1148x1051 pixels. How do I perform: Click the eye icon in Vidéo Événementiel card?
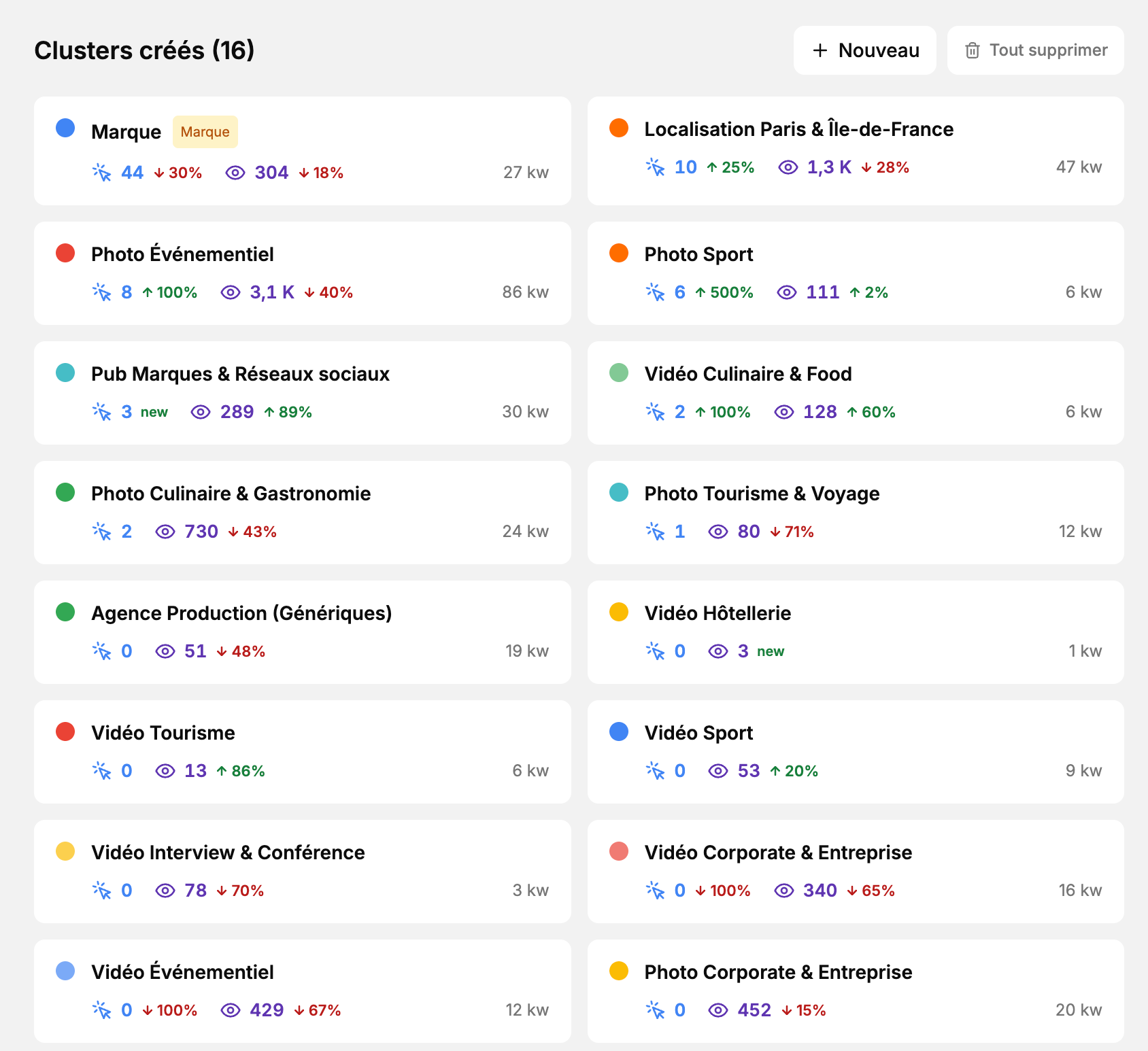[231, 1010]
